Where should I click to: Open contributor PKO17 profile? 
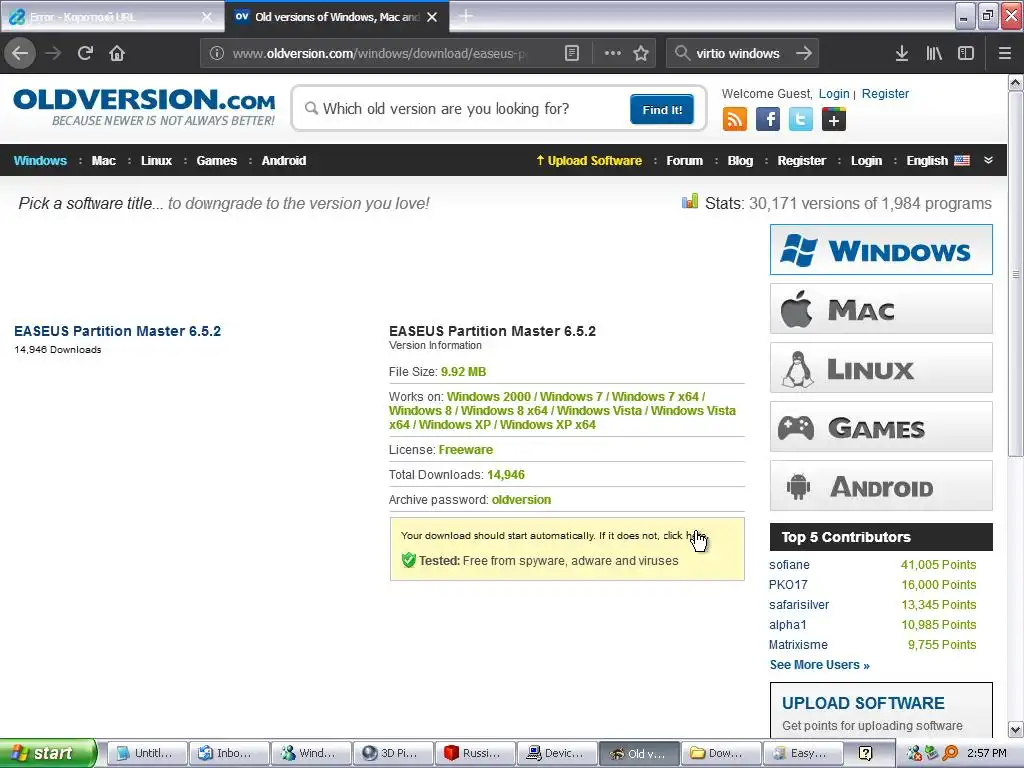pos(788,584)
